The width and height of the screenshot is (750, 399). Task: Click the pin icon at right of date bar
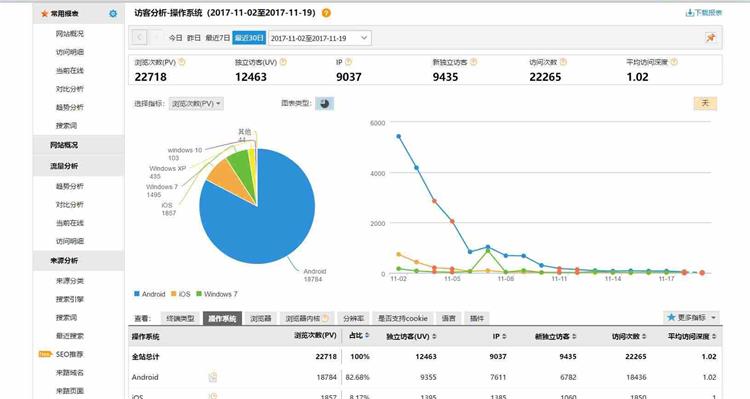(x=710, y=38)
